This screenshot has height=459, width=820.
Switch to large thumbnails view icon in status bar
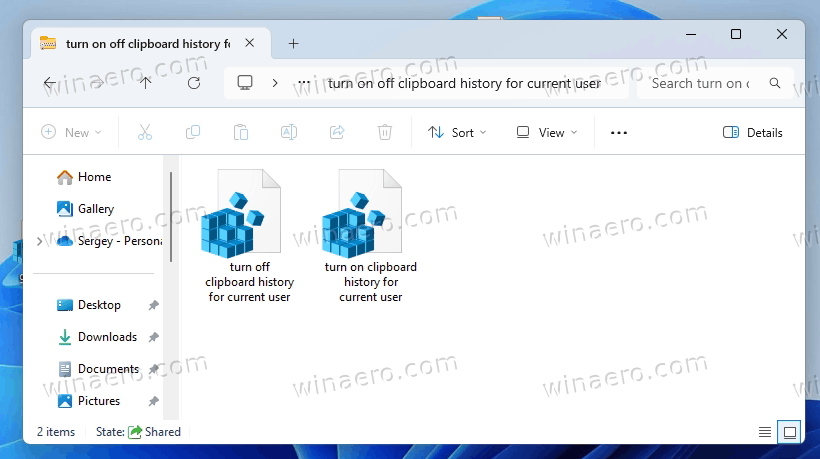click(x=790, y=432)
